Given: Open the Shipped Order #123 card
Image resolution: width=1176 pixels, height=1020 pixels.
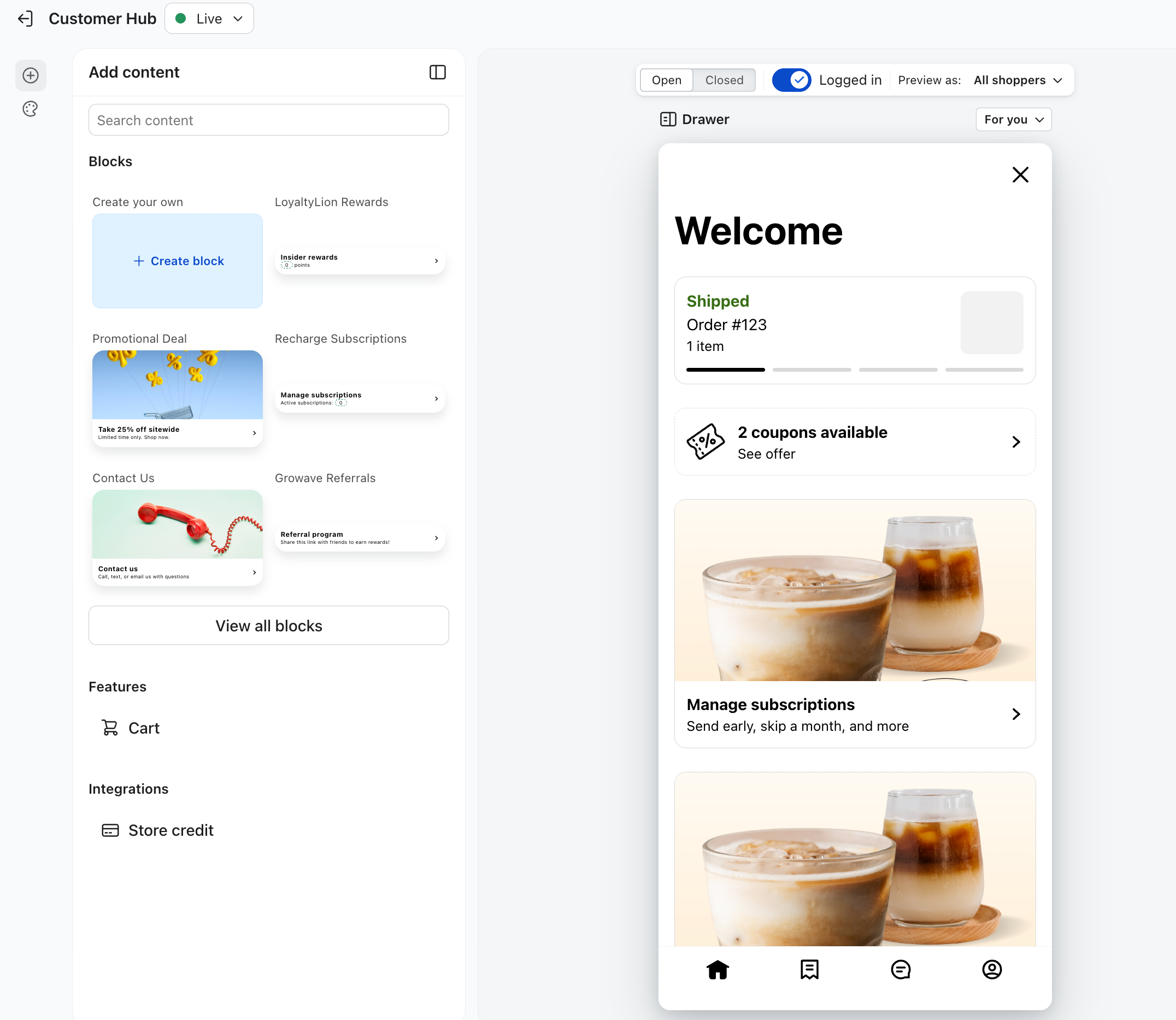Looking at the screenshot, I should tap(855, 330).
